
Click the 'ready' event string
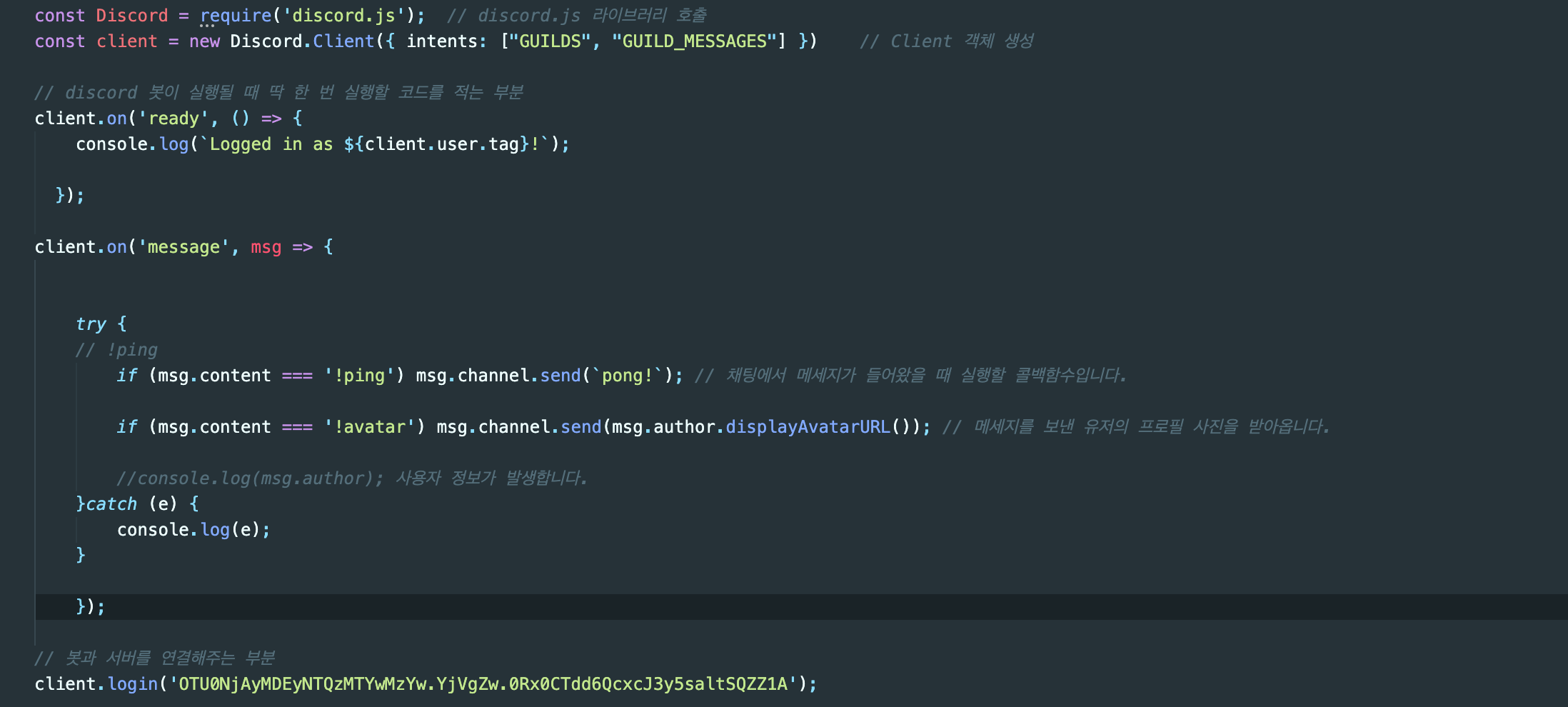click(174, 119)
